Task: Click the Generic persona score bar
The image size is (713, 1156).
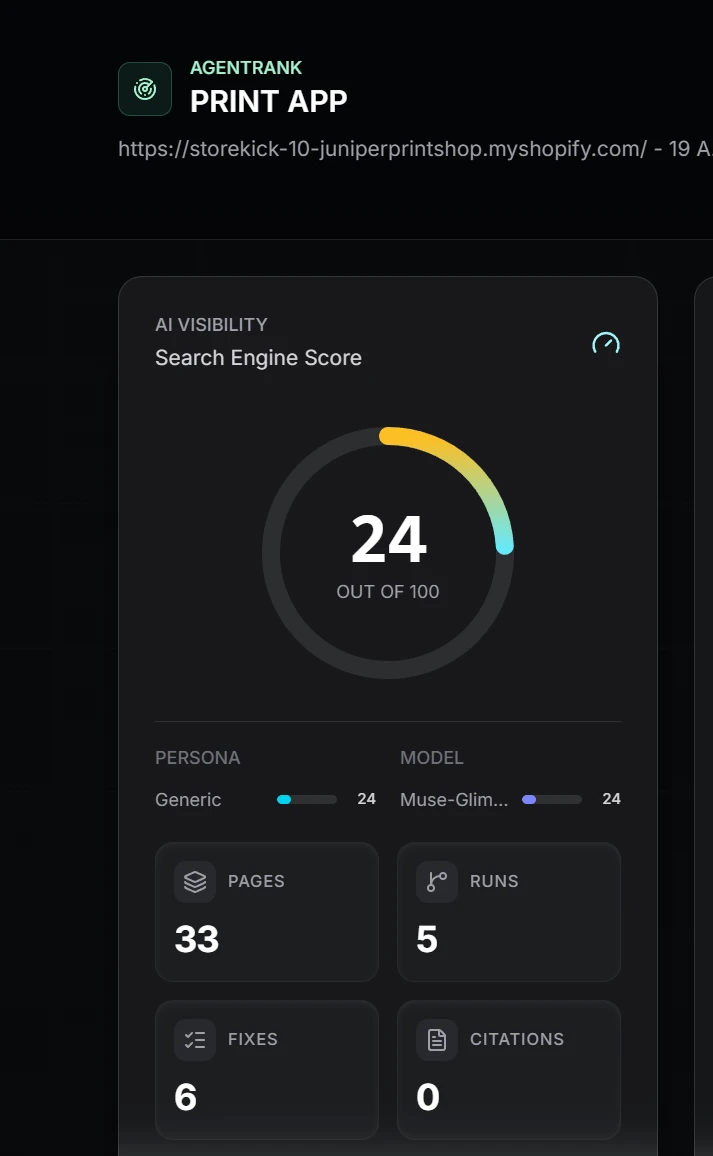Action: [307, 799]
